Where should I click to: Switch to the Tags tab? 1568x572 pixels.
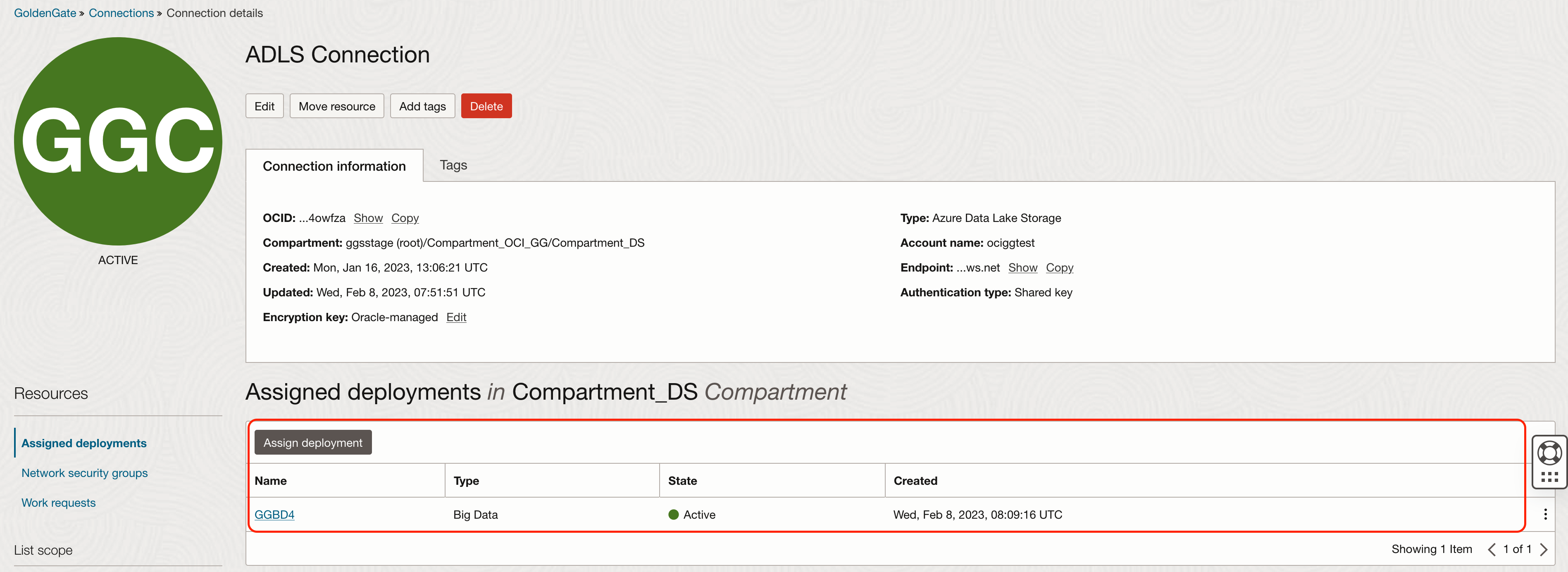click(x=453, y=165)
